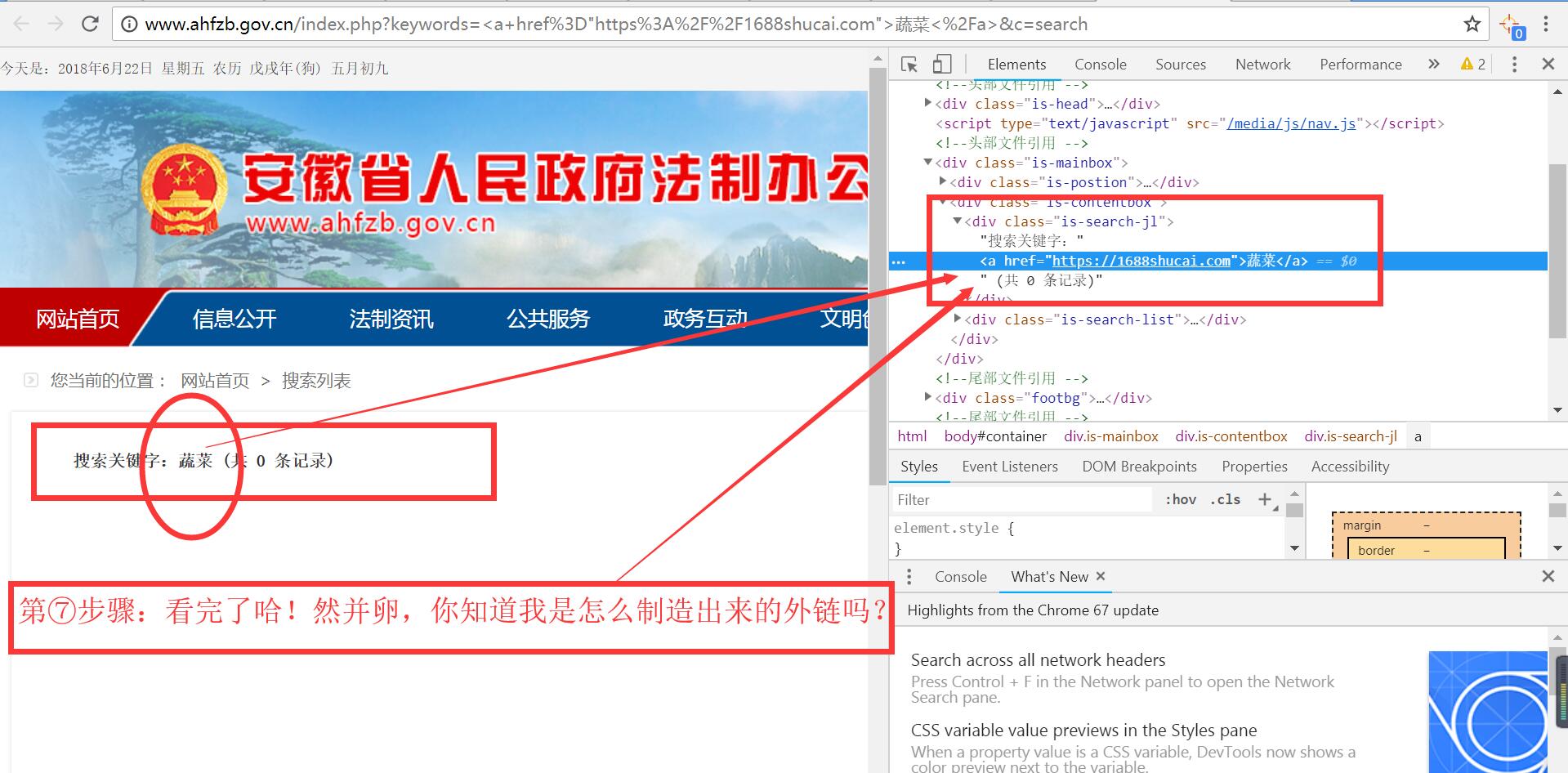Open the Chrome three-dot menu

pyautogui.click(x=1546, y=25)
